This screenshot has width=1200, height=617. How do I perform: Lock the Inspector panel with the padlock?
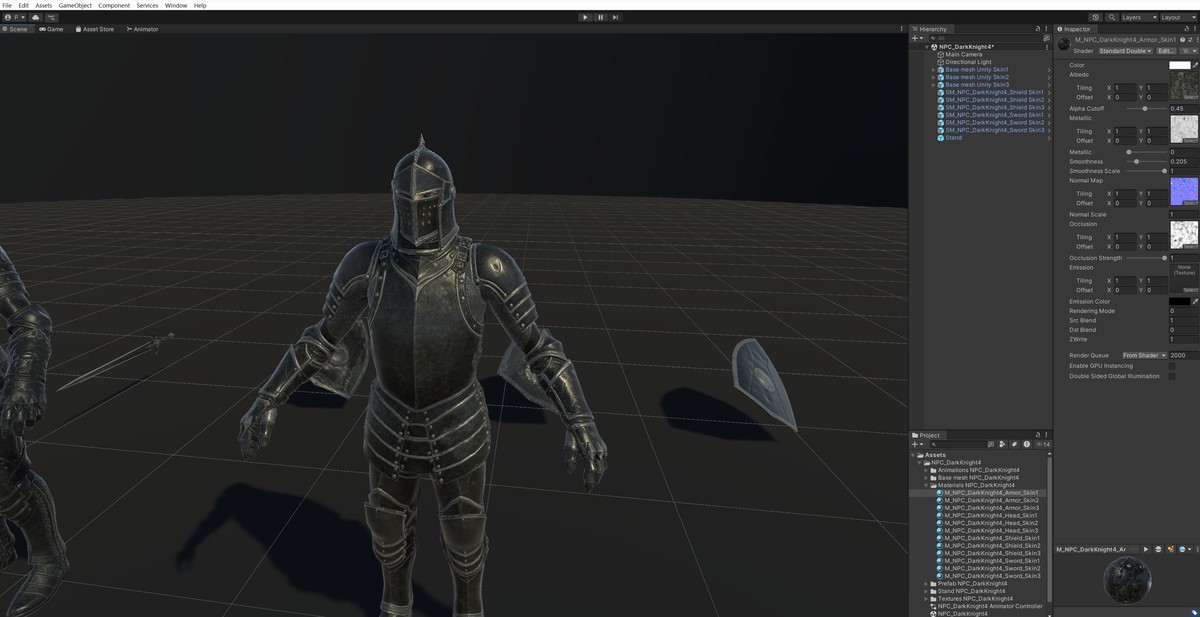tap(1186, 29)
